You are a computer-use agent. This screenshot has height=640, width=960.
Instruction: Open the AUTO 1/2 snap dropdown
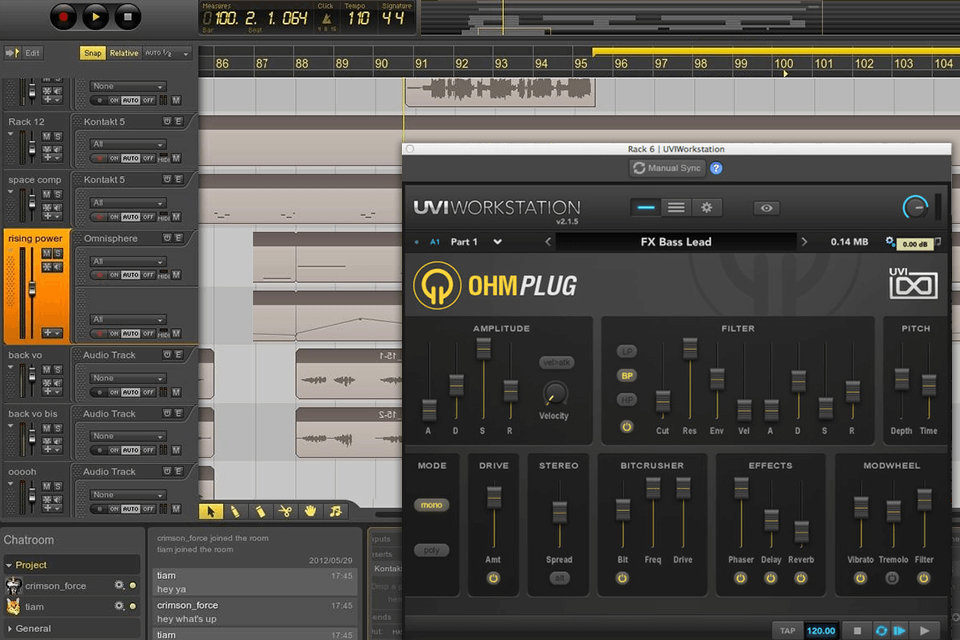click(167, 53)
